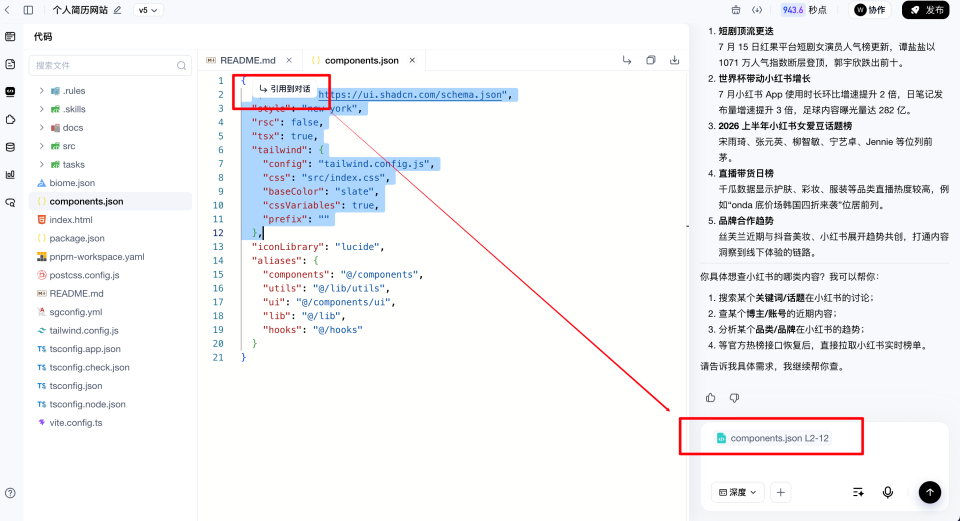This screenshot has width=960, height=521.
Task: Click the microphone voice input icon
Action: (x=888, y=492)
